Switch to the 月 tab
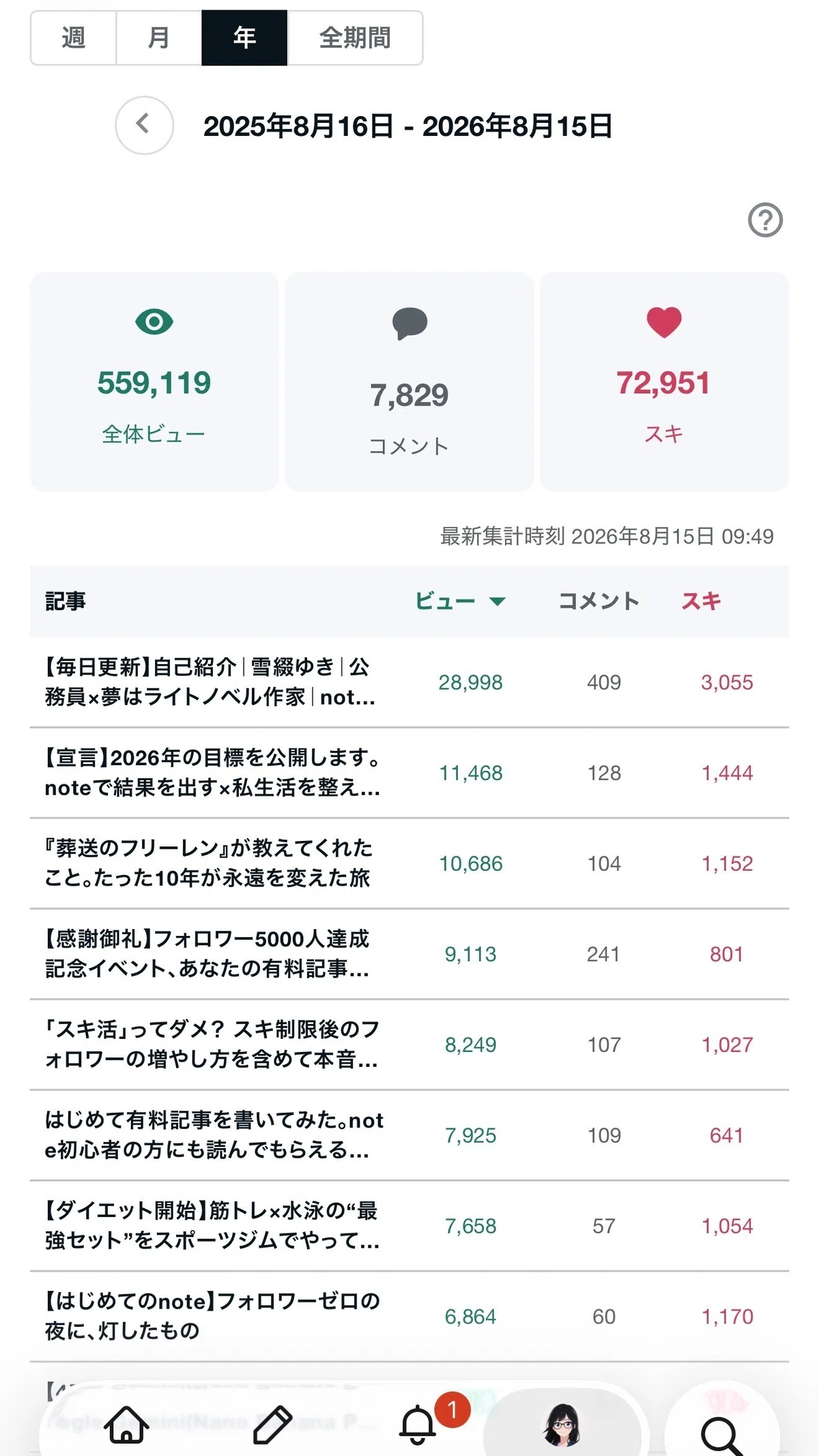 (x=159, y=38)
